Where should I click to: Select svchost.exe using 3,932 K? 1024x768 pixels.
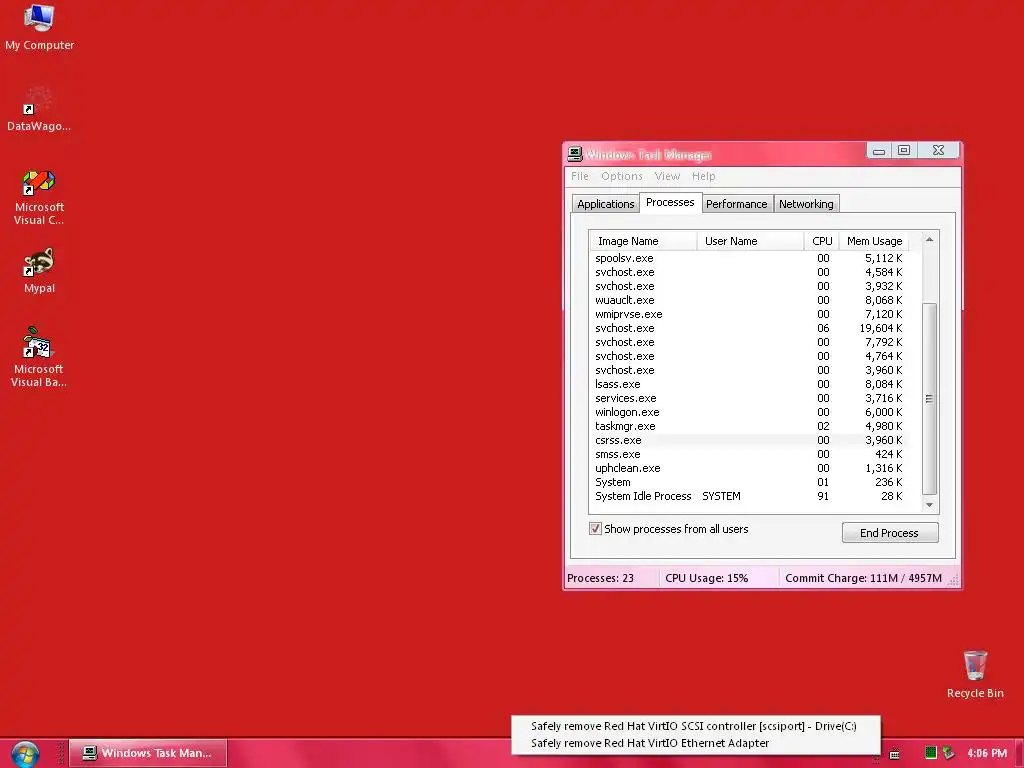(x=749, y=286)
